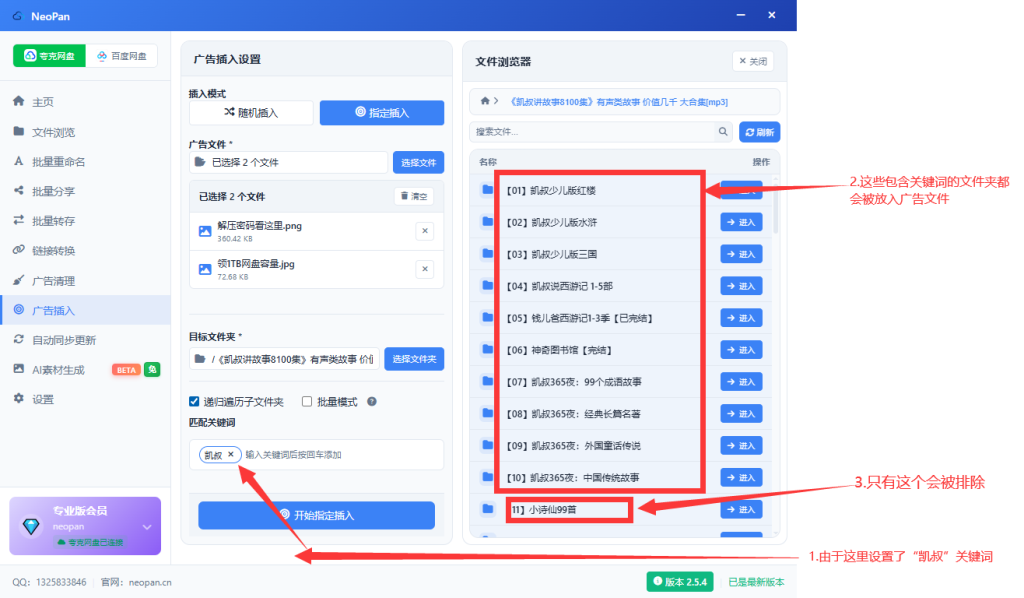The image size is (1024, 598).
Task: Clear selected files with 清空 button
Action: 414,197
